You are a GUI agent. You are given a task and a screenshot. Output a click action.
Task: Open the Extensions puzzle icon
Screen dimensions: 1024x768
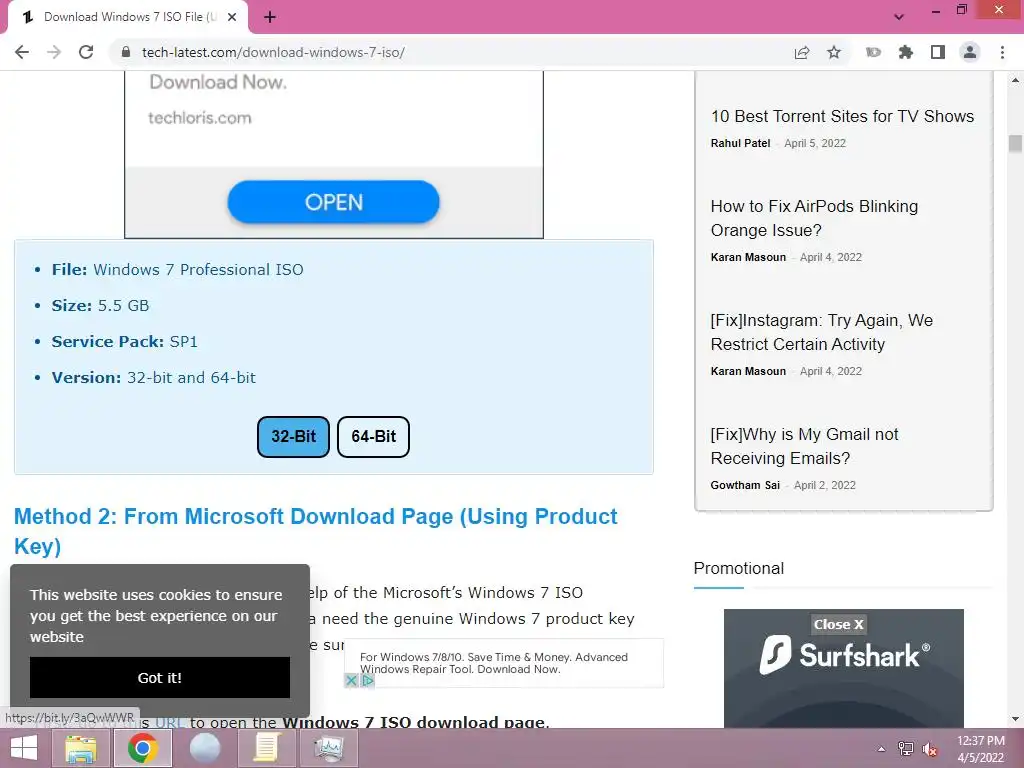[x=905, y=52]
